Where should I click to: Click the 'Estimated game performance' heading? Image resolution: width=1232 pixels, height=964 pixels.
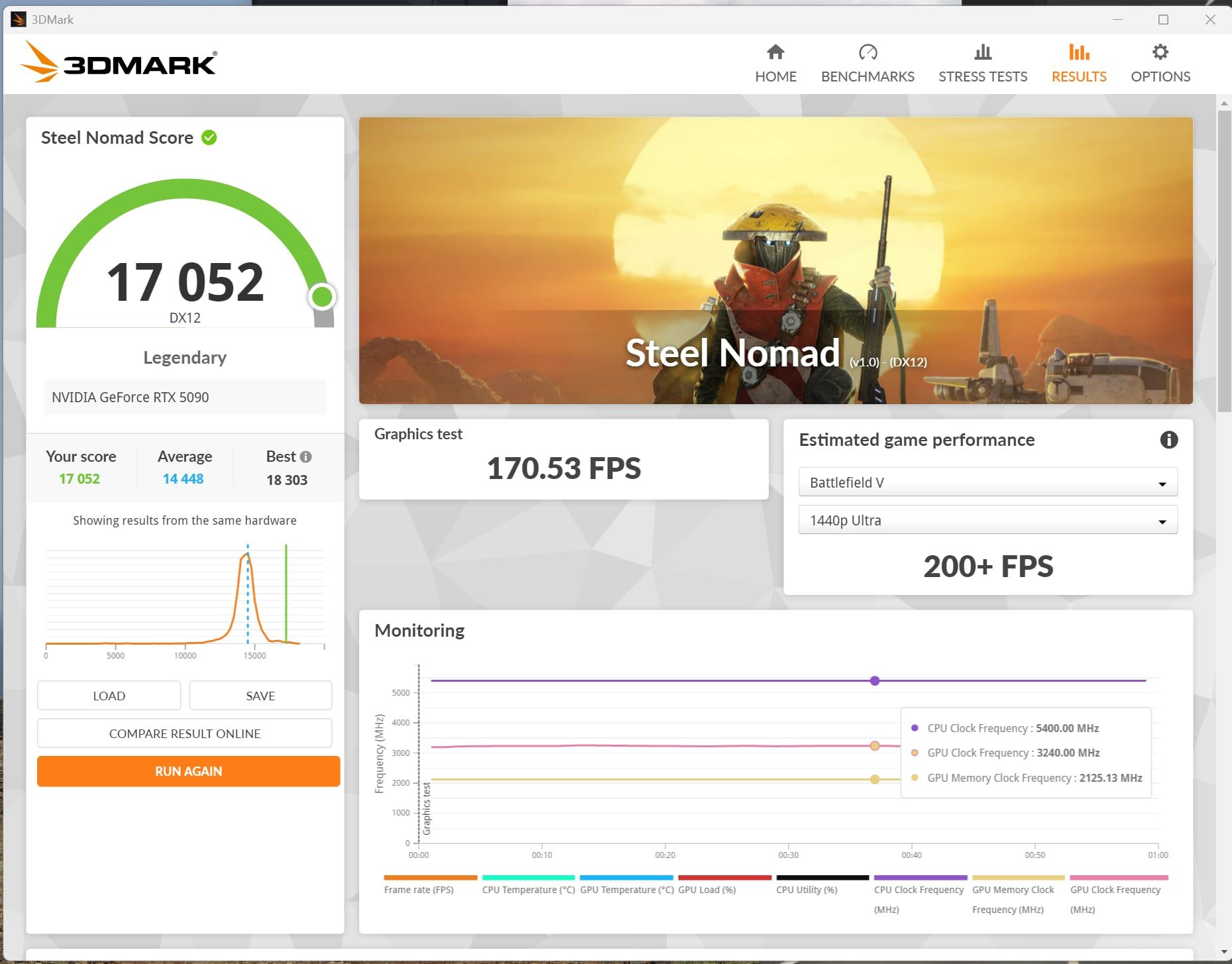click(x=917, y=440)
